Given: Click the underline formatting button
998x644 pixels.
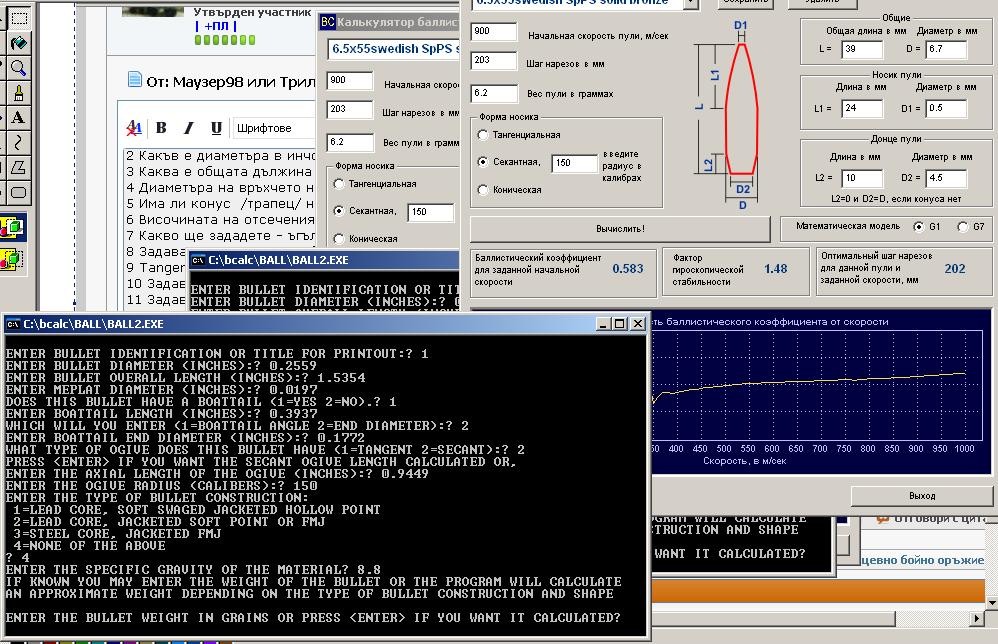Looking at the screenshot, I should pos(216,128).
